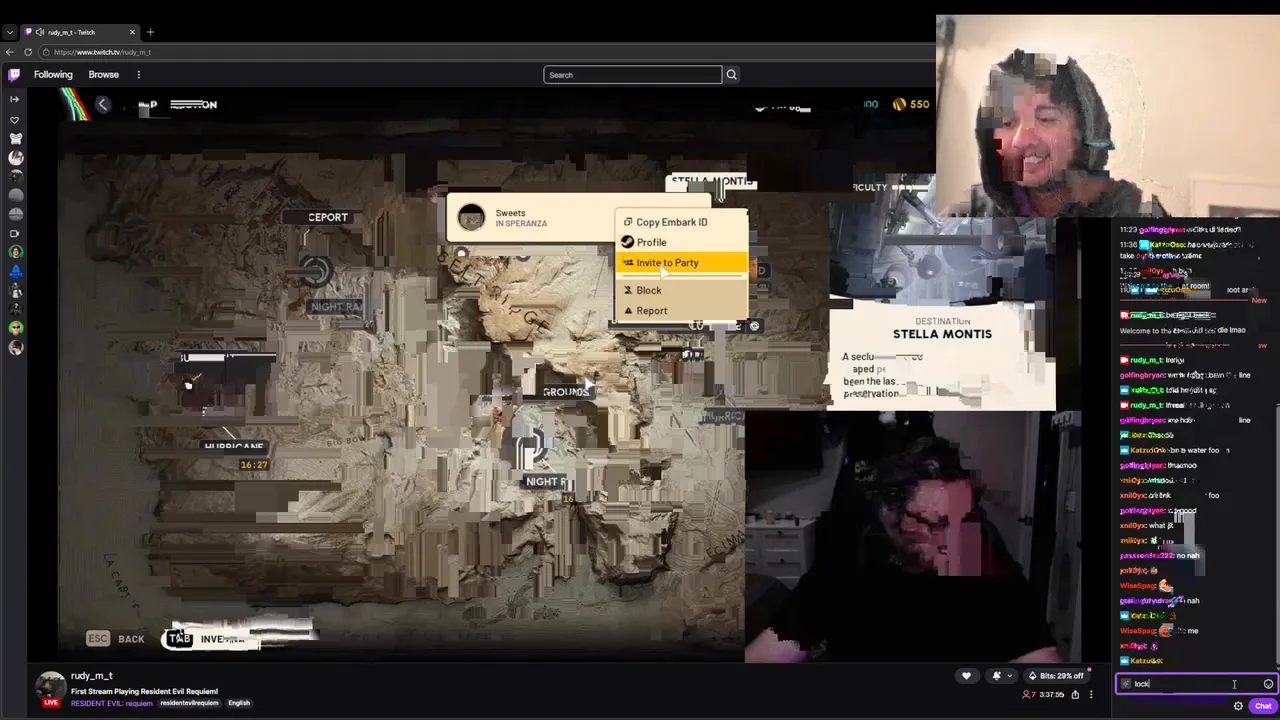
Task: Open the Browse page
Action: pos(103,75)
